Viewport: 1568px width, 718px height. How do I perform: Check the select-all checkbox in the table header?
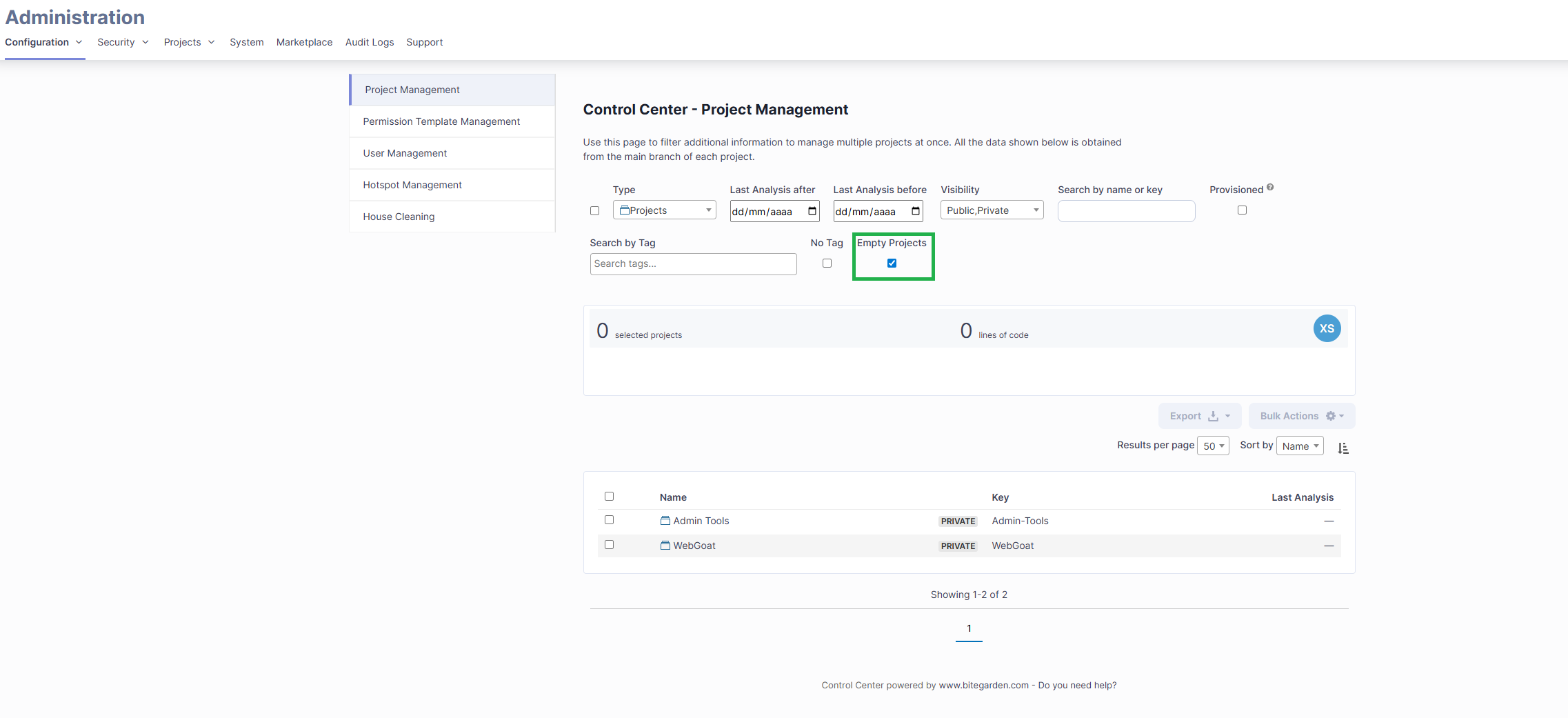tap(609, 496)
